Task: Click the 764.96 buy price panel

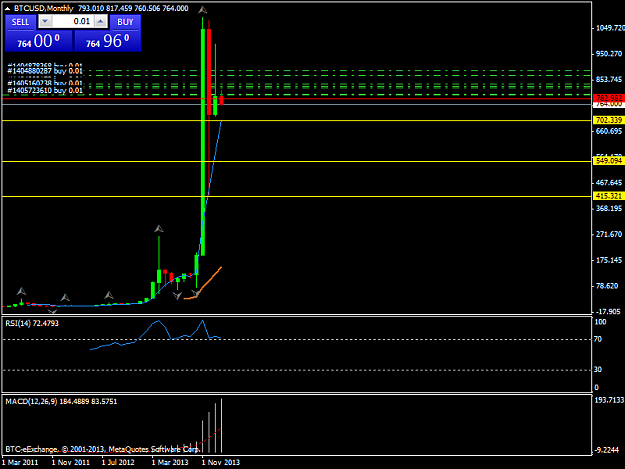Action: (108, 41)
